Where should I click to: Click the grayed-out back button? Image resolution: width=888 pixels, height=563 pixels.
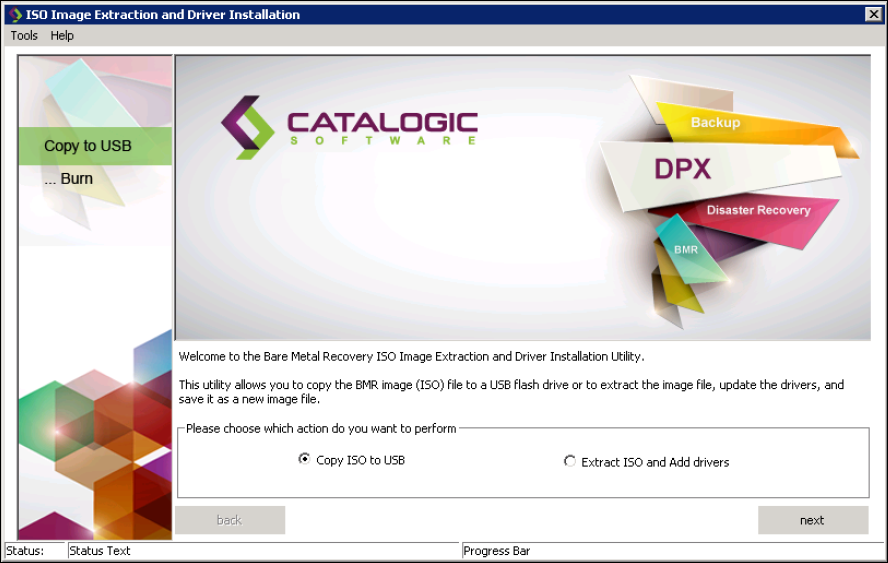pyautogui.click(x=230, y=520)
